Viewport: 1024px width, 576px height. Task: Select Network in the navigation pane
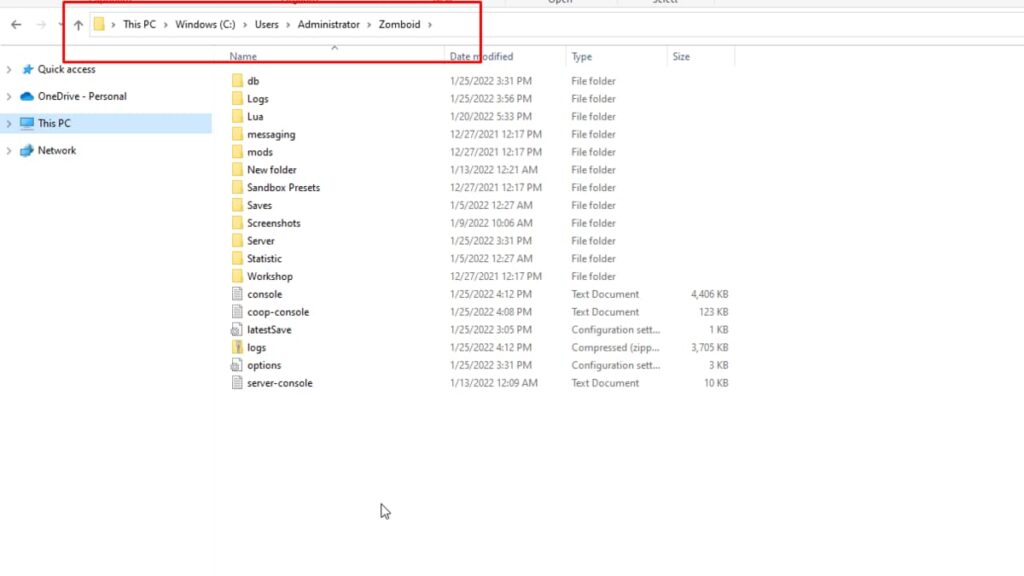tap(57, 151)
